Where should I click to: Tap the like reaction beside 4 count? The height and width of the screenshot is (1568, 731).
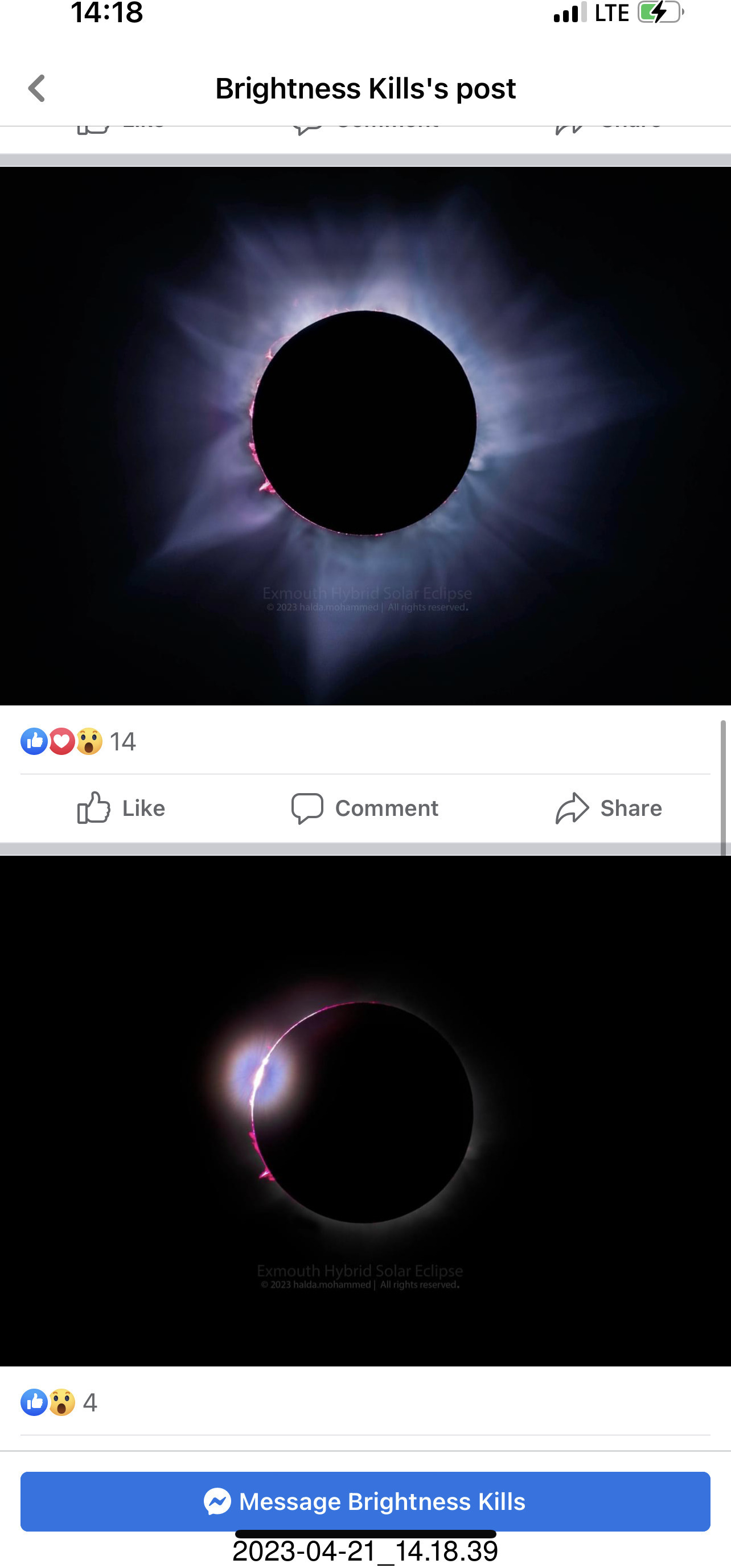pos(34,1402)
